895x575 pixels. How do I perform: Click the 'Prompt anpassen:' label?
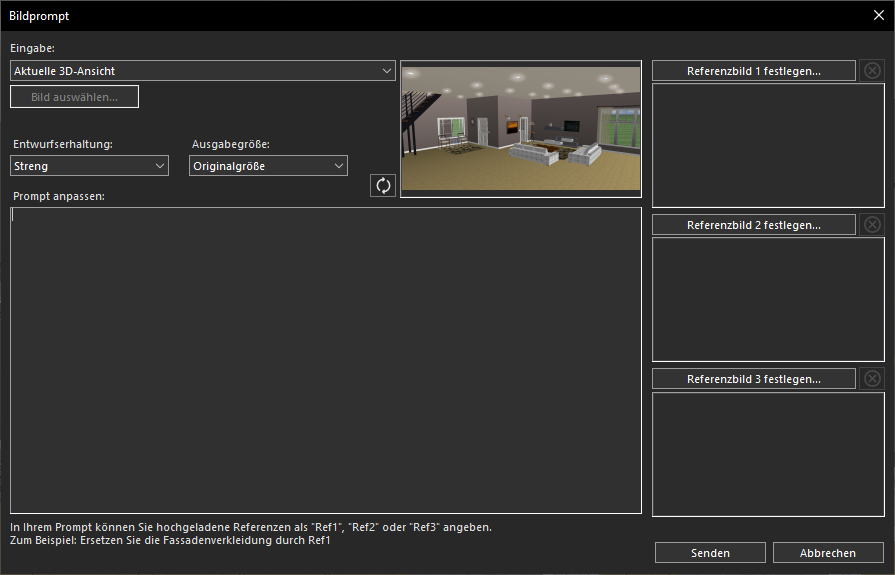pos(59,196)
